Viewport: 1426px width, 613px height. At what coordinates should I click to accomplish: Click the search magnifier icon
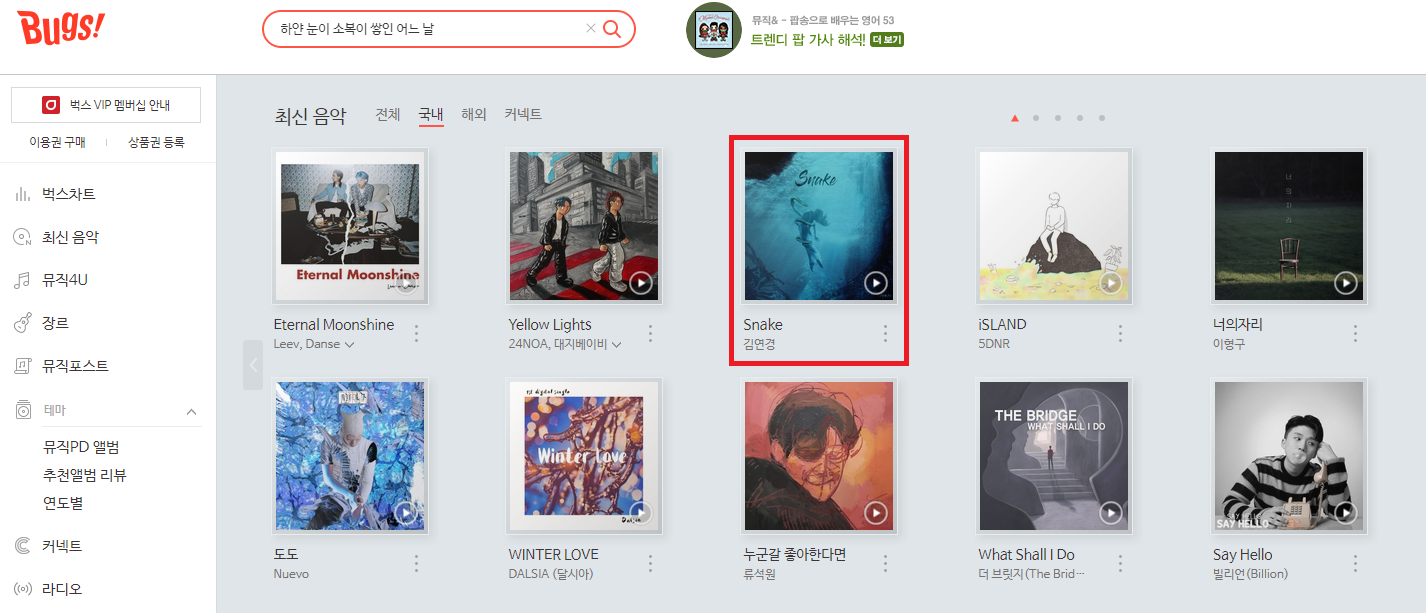[612, 29]
